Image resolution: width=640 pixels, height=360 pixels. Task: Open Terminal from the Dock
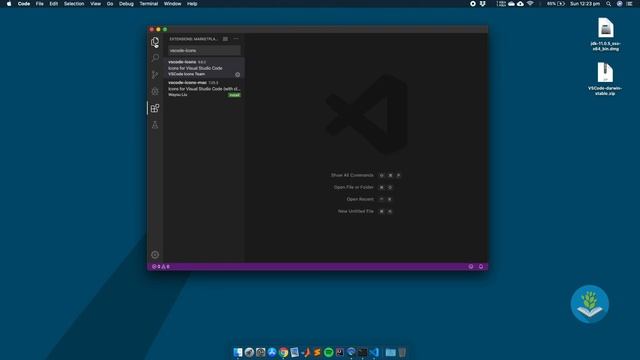point(362,352)
